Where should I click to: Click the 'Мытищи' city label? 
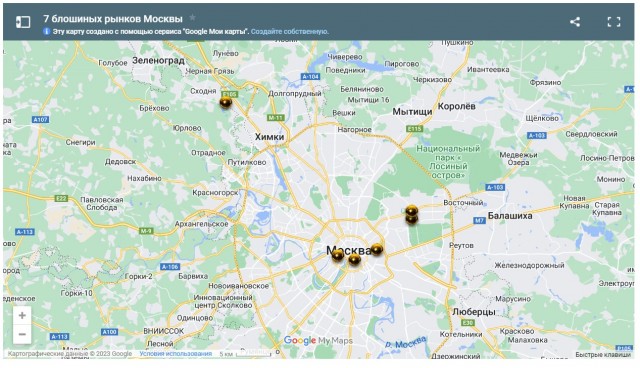(x=412, y=111)
